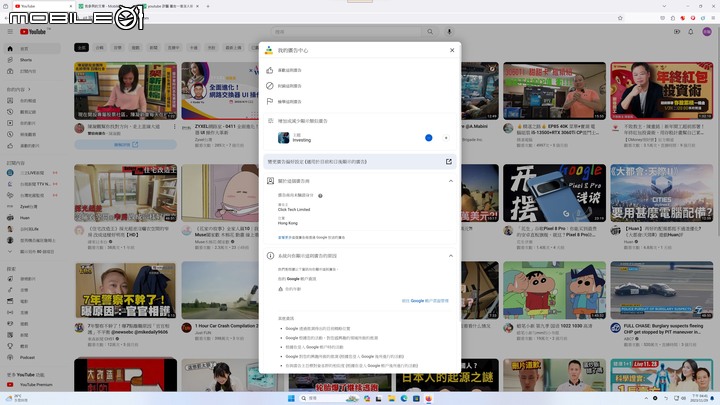Image resolution: width=720 pixels, height=405 pixels.
Task: Open Subscriptions in the sidebar
Action: [x=32, y=71]
